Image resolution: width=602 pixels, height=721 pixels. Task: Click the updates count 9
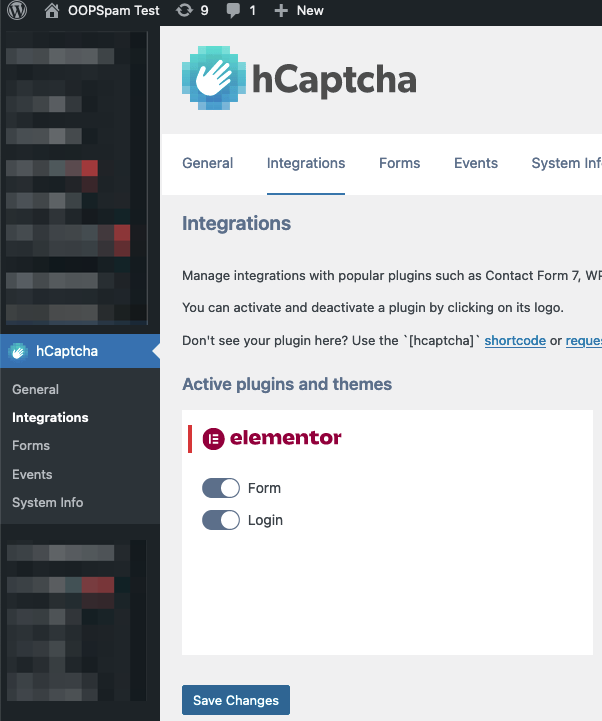click(x=204, y=10)
